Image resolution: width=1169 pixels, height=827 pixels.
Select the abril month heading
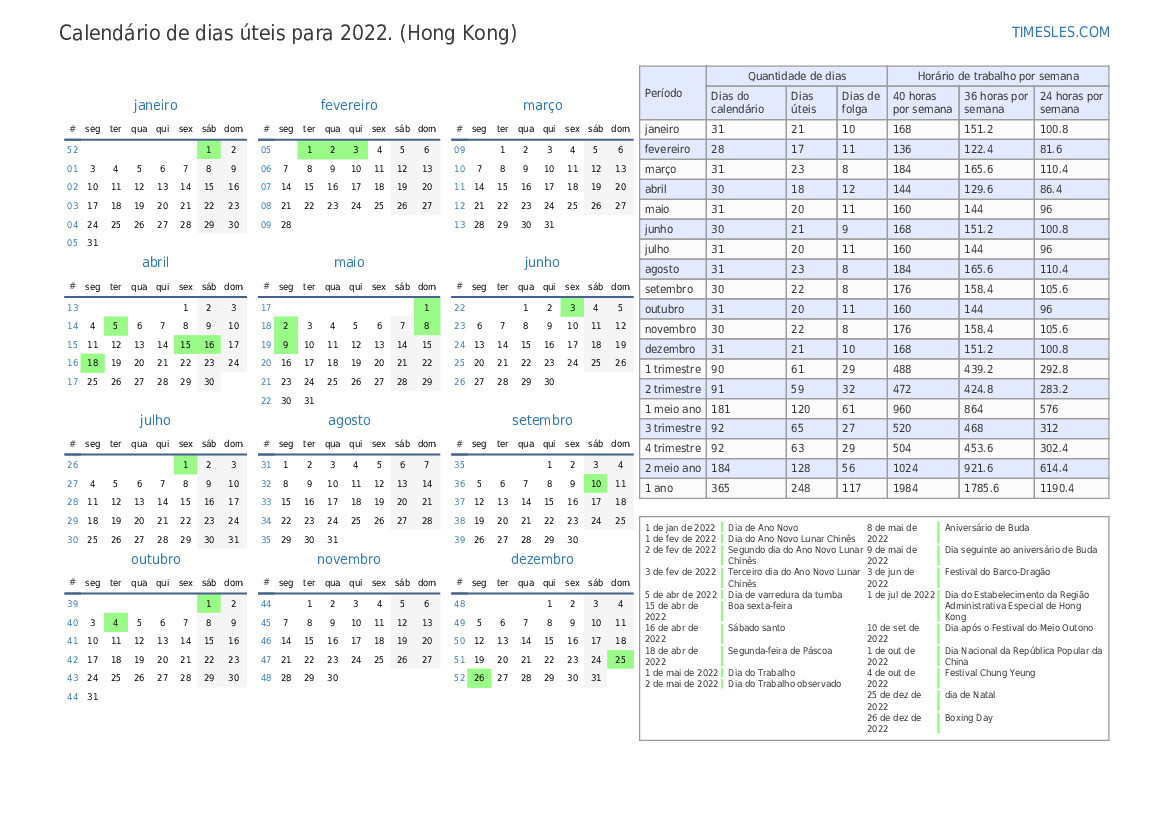point(155,262)
